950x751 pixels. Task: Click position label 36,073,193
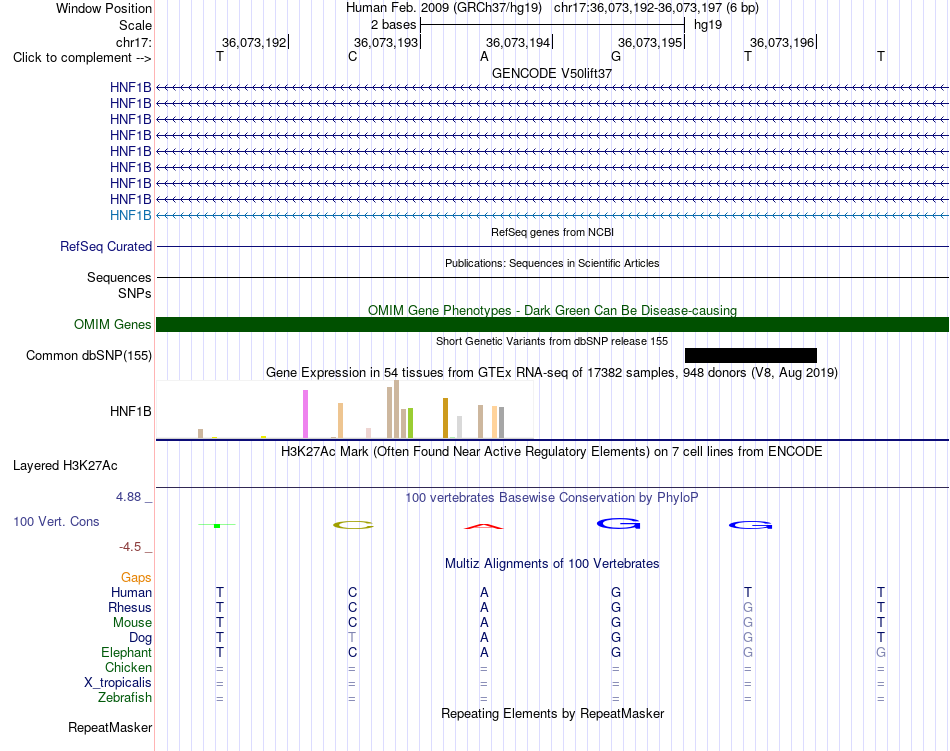pos(386,42)
